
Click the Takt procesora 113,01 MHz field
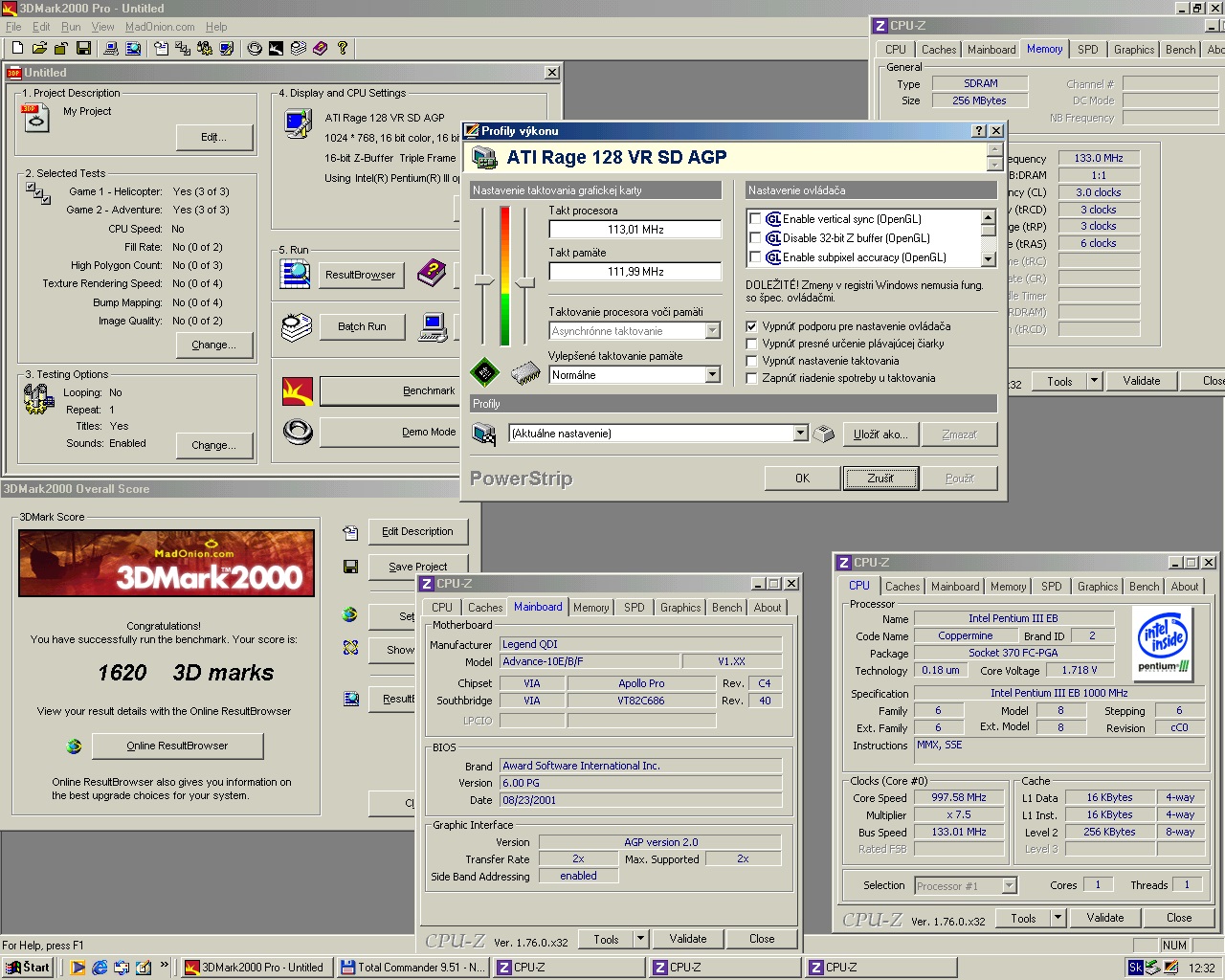tap(635, 230)
